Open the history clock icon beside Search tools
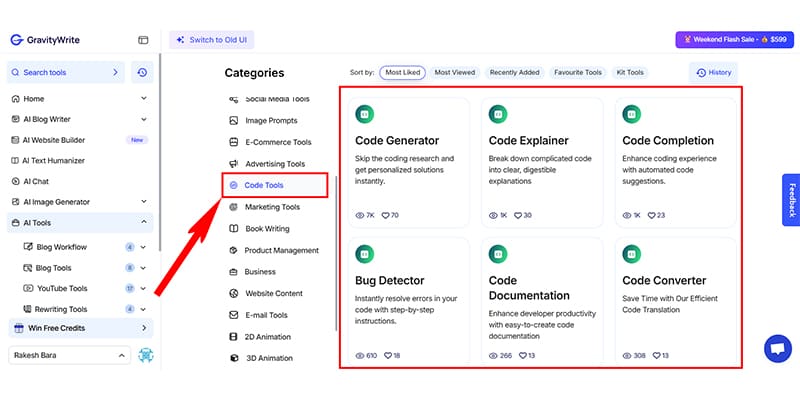Screen dimensions: 800x400 pos(142,72)
